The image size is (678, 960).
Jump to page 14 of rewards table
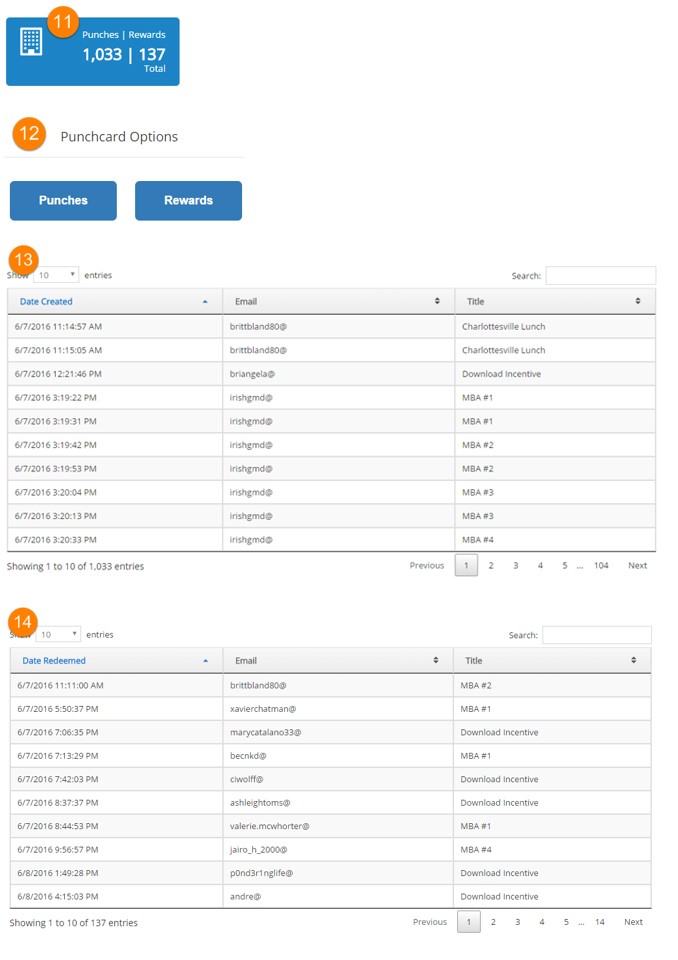600,921
